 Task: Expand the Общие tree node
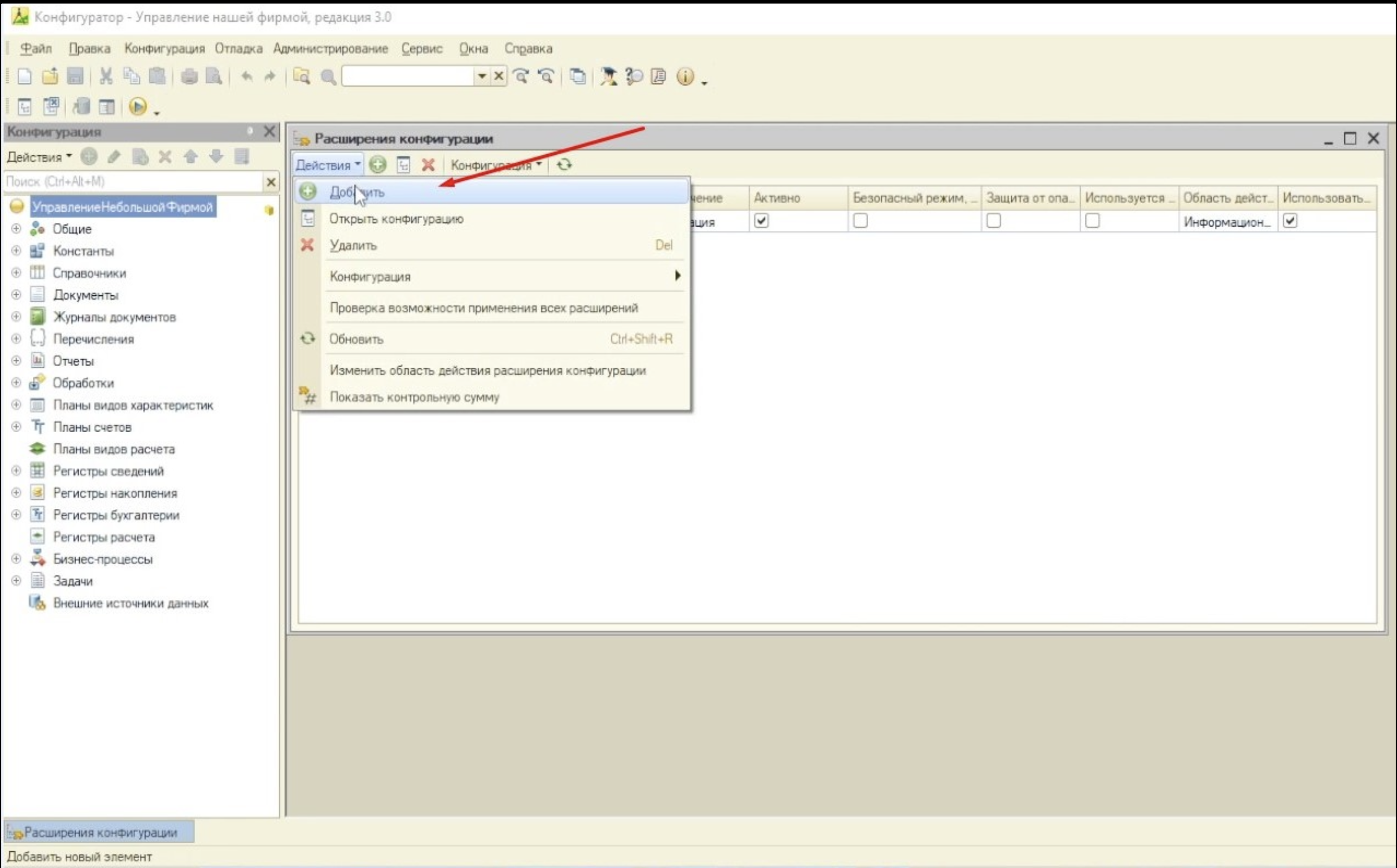16,228
